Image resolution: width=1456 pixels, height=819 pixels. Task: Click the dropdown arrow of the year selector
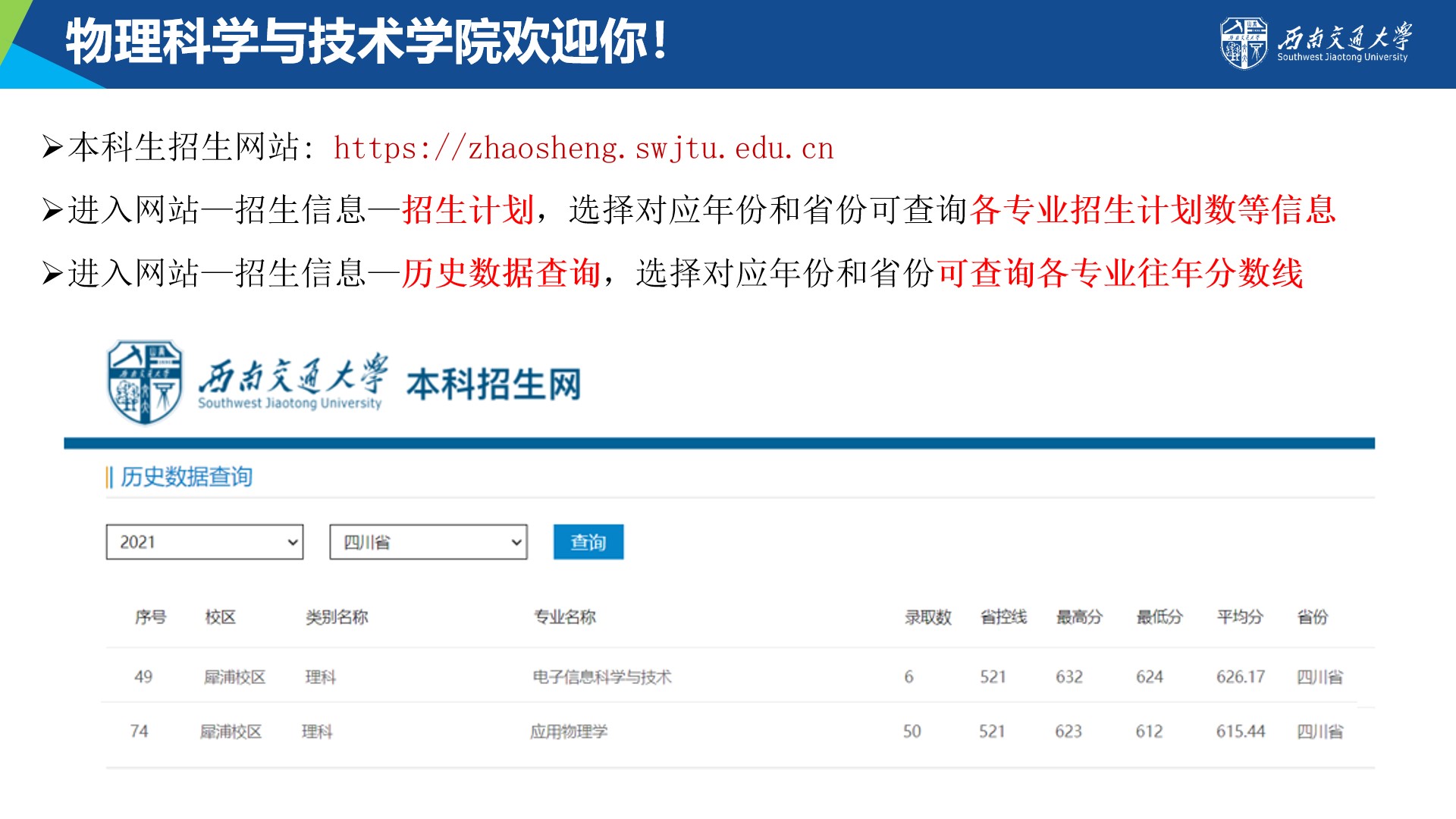[292, 542]
